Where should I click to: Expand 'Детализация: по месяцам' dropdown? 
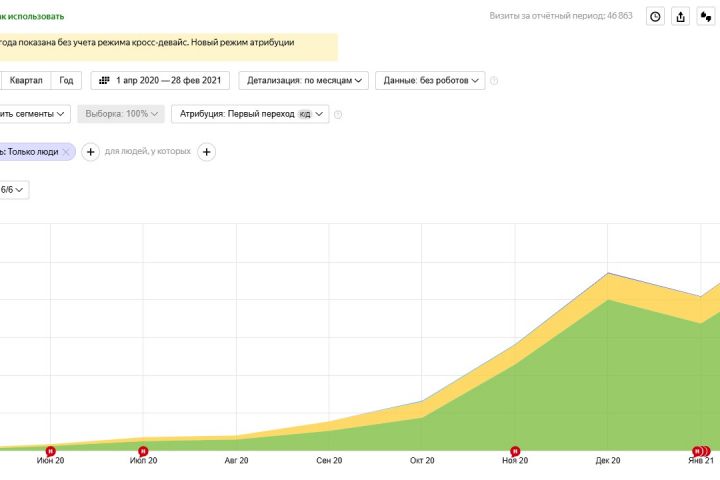click(307, 81)
